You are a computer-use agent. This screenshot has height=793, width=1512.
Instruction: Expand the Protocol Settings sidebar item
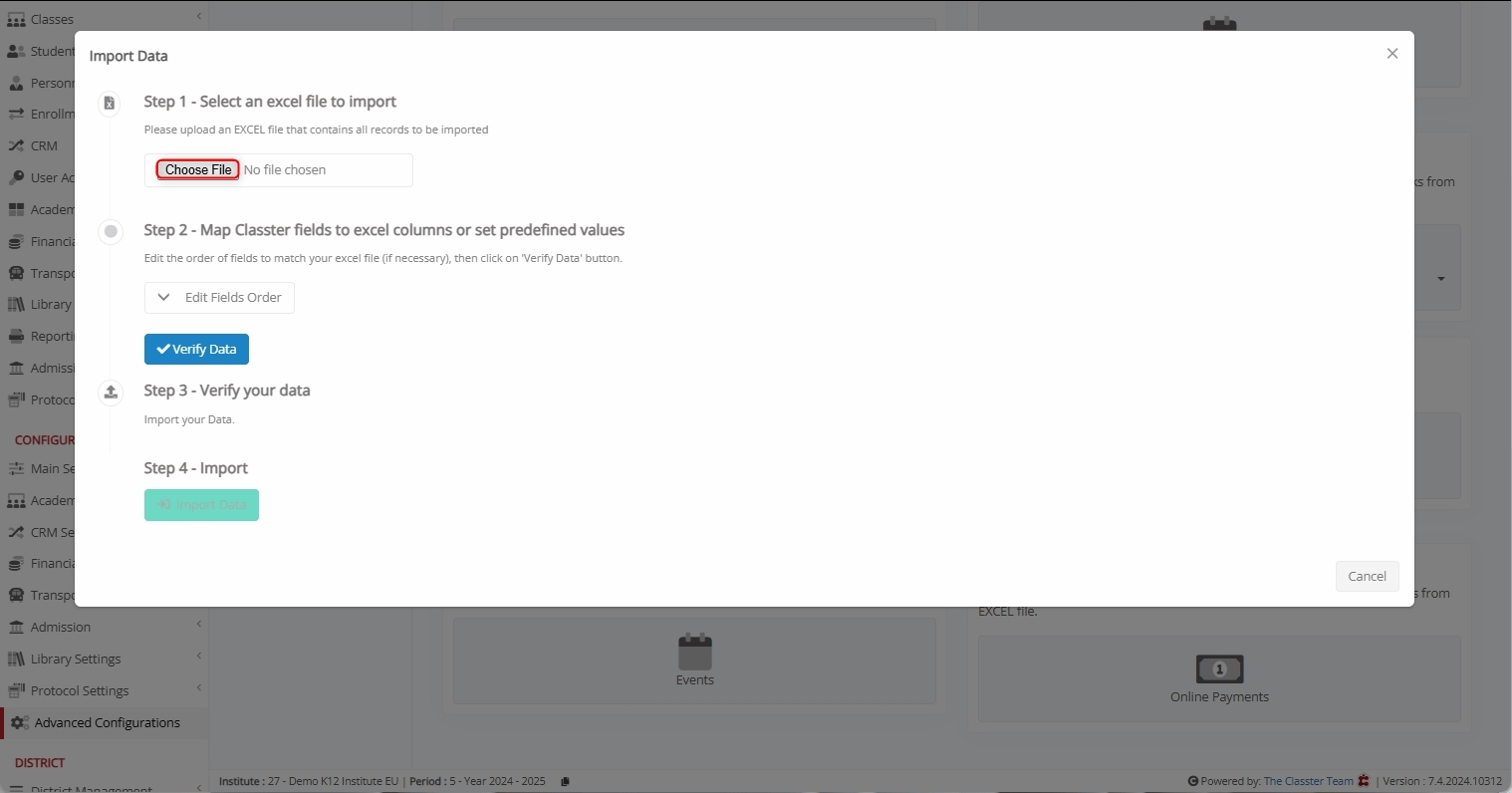pos(105,690)
